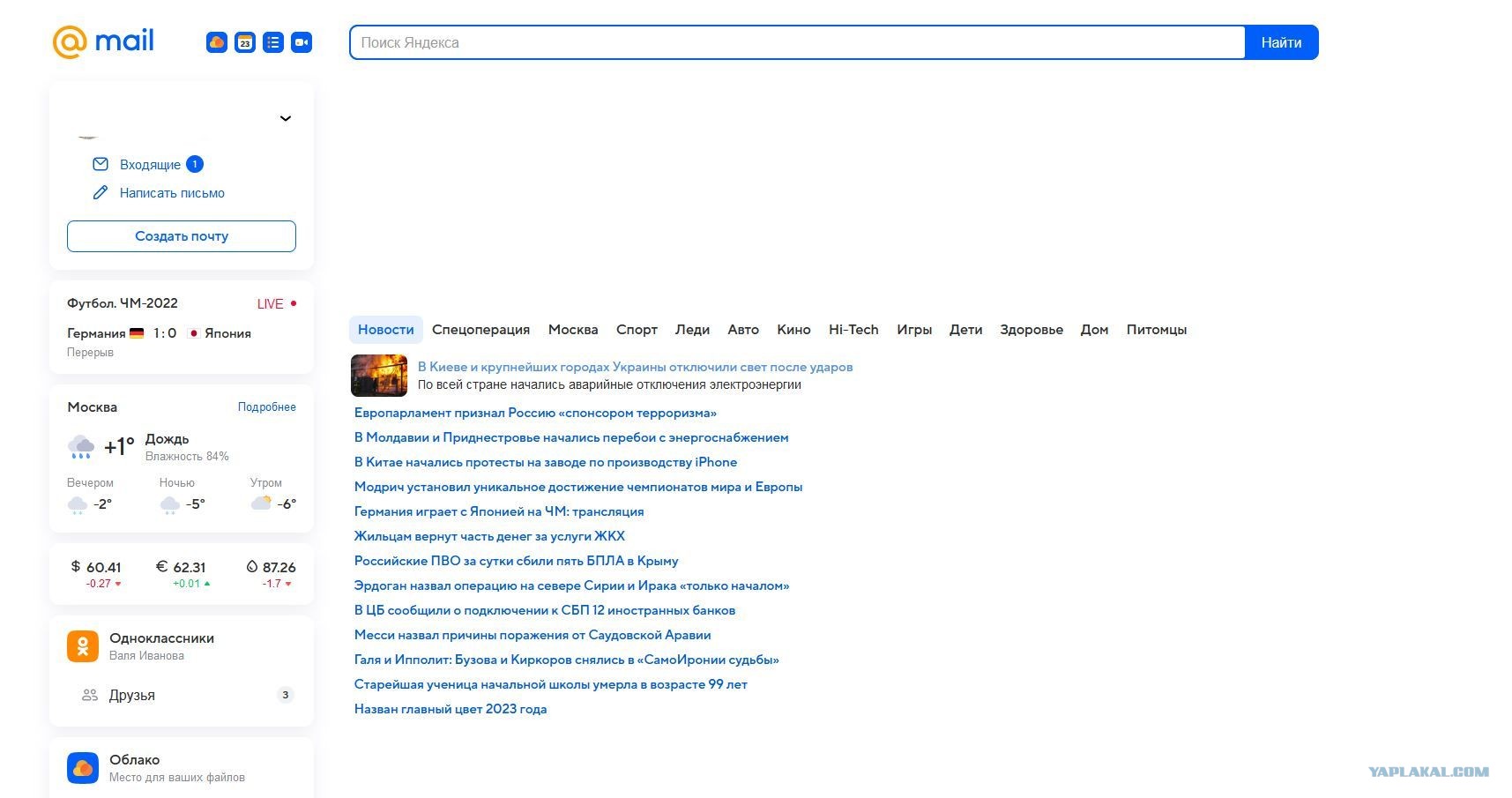Switch to the Спецоперация tab
This screenshot has height=798, width=1512.
pyautogui.click(x=481, y=330)
